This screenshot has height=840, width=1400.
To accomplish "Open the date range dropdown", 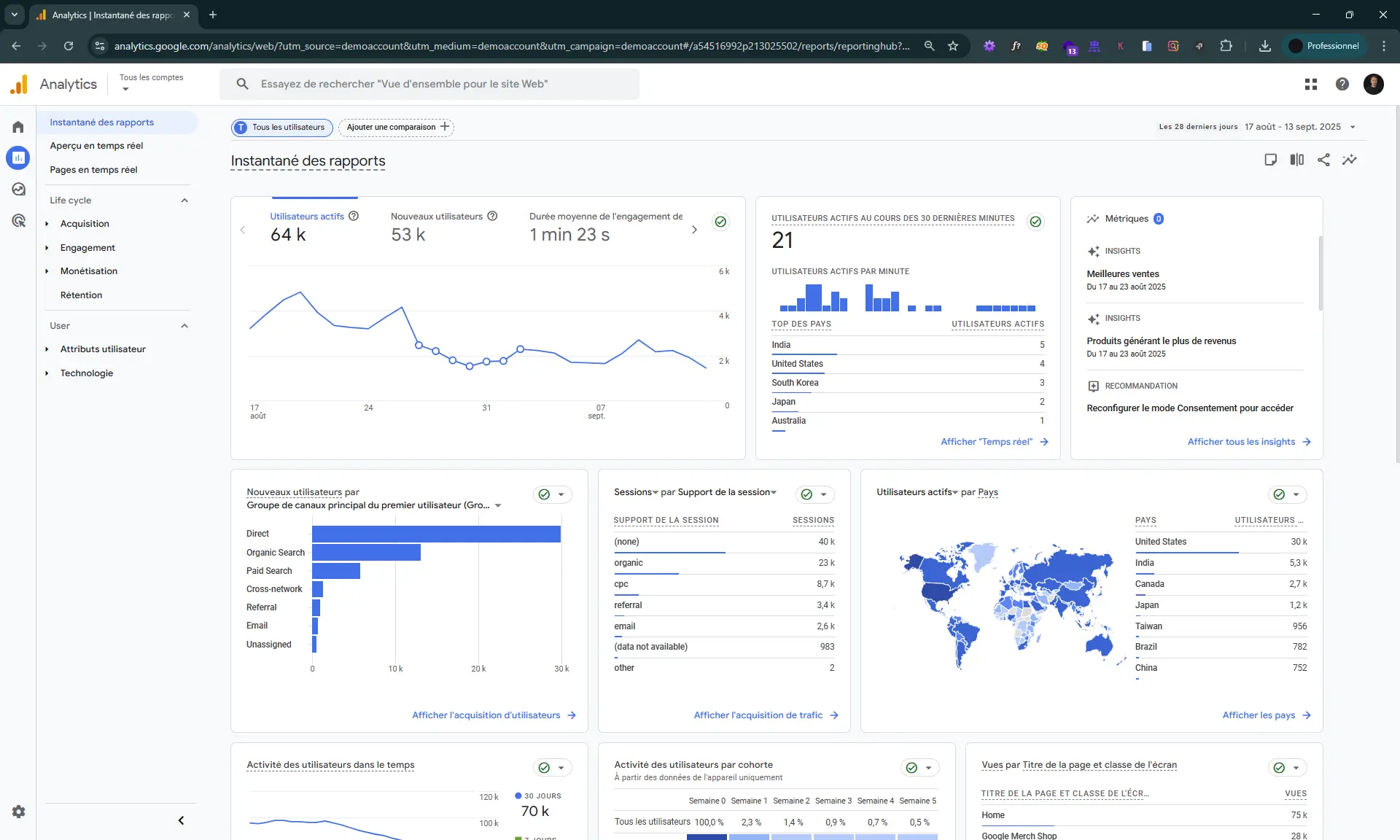I will (x=1353, y=127).
